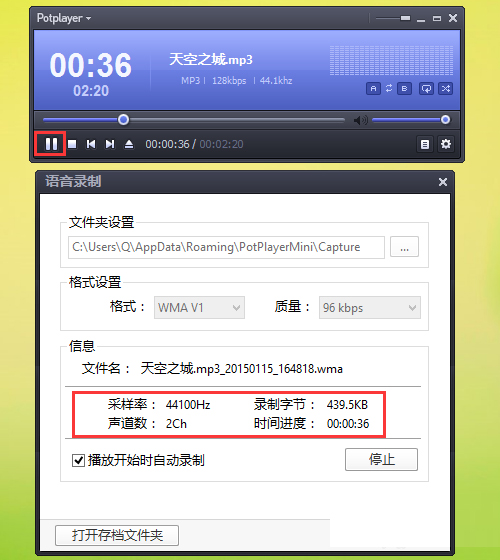
Task: Stop playback using the stop square
Action: (x=72, y=144)
